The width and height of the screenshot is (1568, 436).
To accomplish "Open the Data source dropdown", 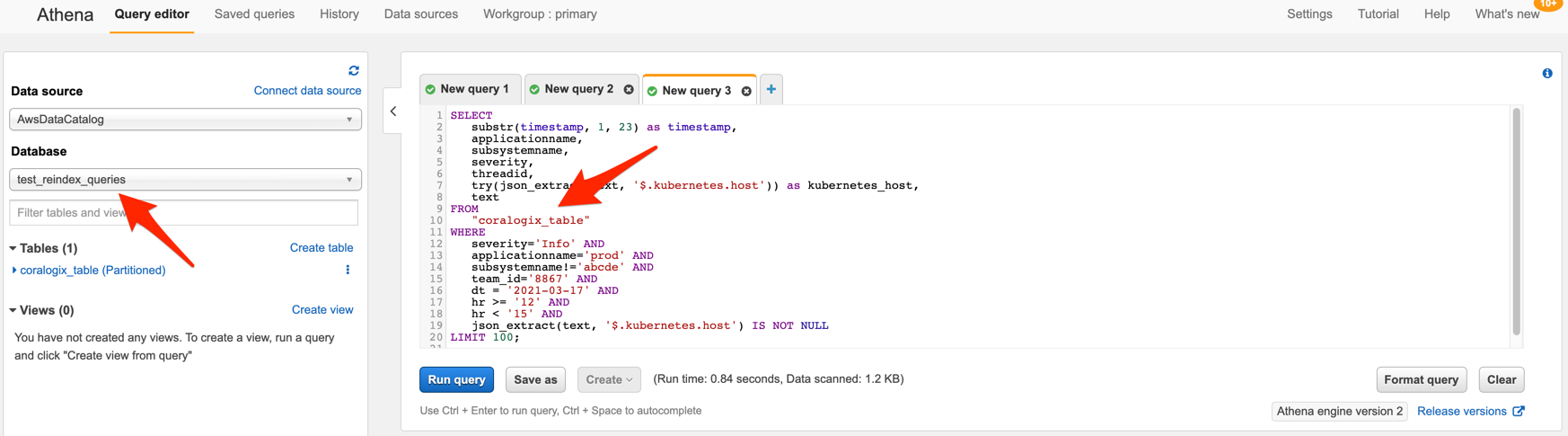I will pyautogui.click(x=185, y=120).
